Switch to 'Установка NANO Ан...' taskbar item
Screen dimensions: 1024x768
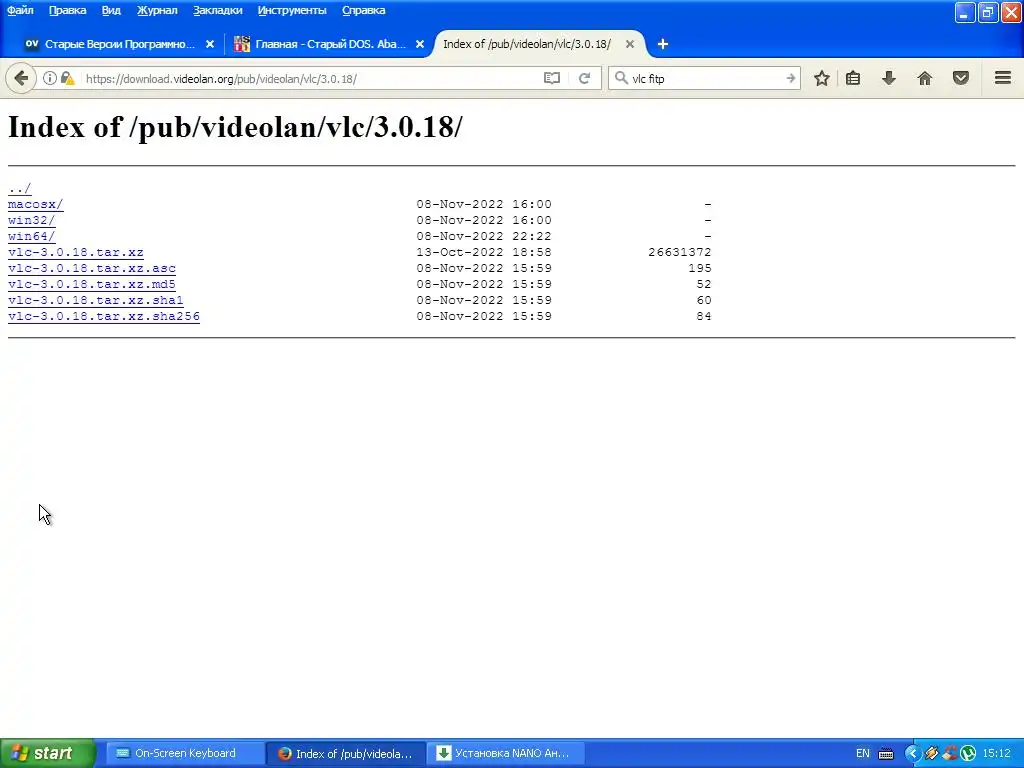click(506, 753)
